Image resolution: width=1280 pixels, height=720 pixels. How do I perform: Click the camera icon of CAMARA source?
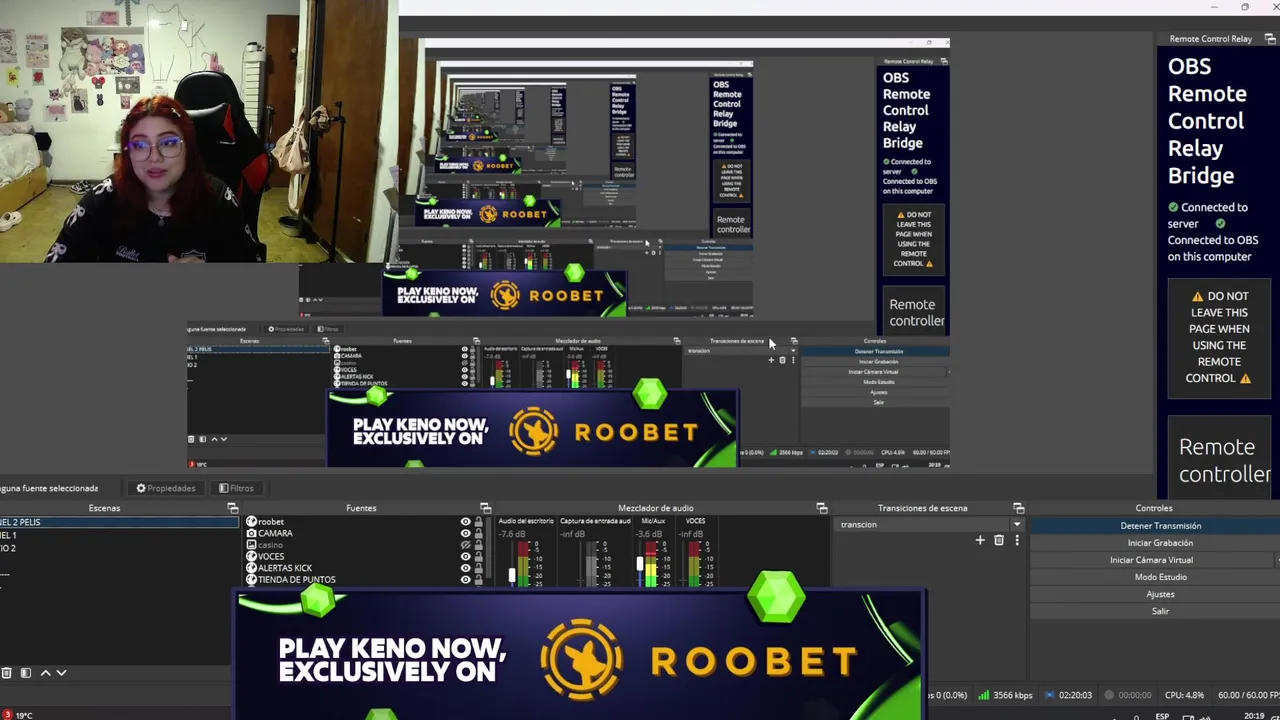pos(251,533)
